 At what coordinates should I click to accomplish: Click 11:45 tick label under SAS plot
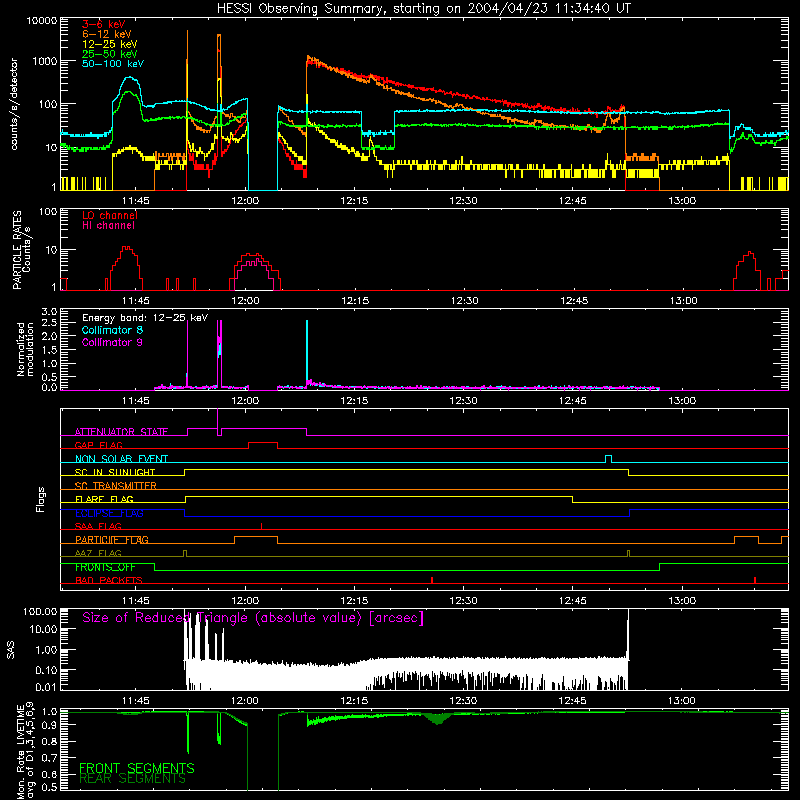click(136, 701)
